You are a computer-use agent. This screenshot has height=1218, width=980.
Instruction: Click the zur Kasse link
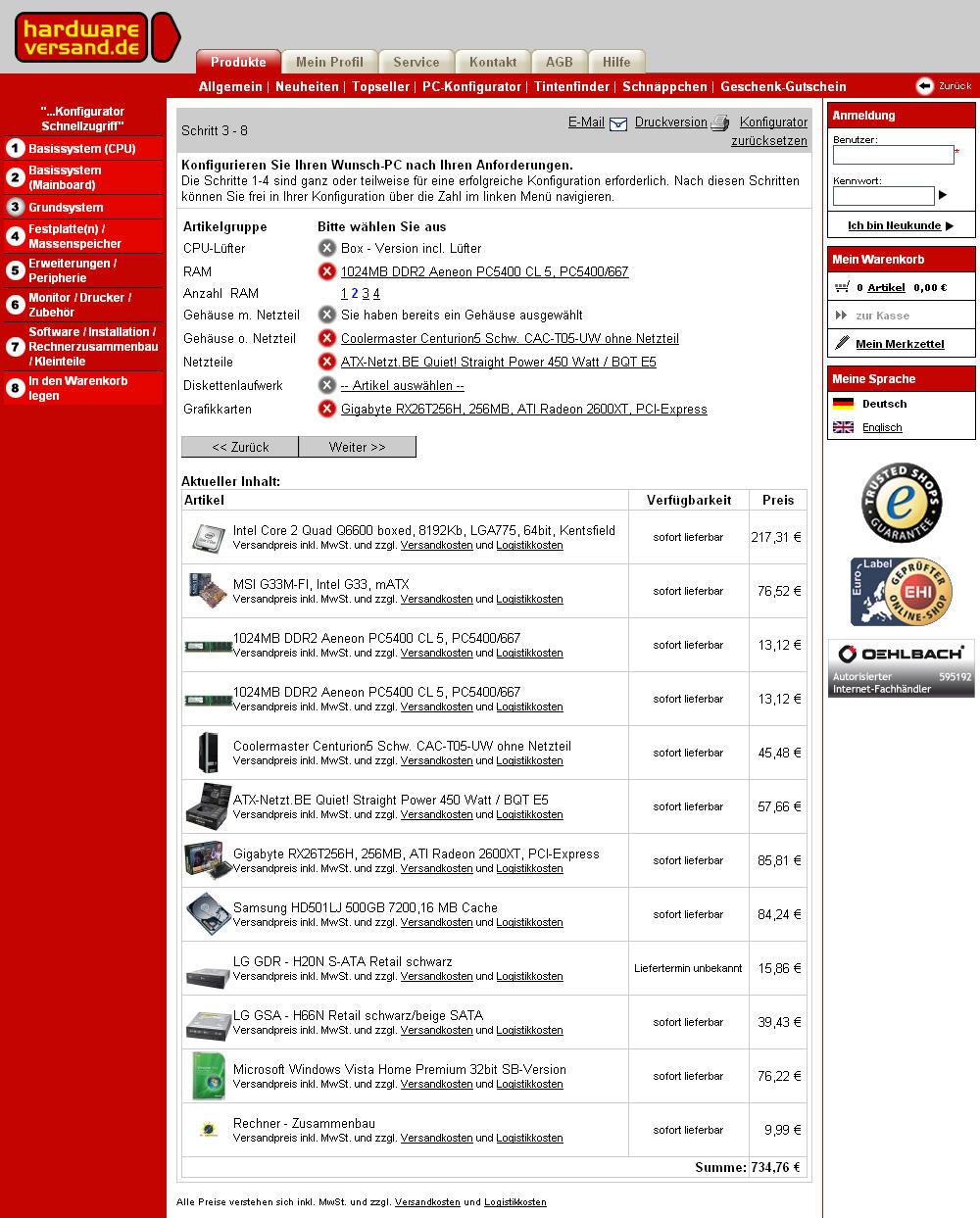tap(882, 316)
